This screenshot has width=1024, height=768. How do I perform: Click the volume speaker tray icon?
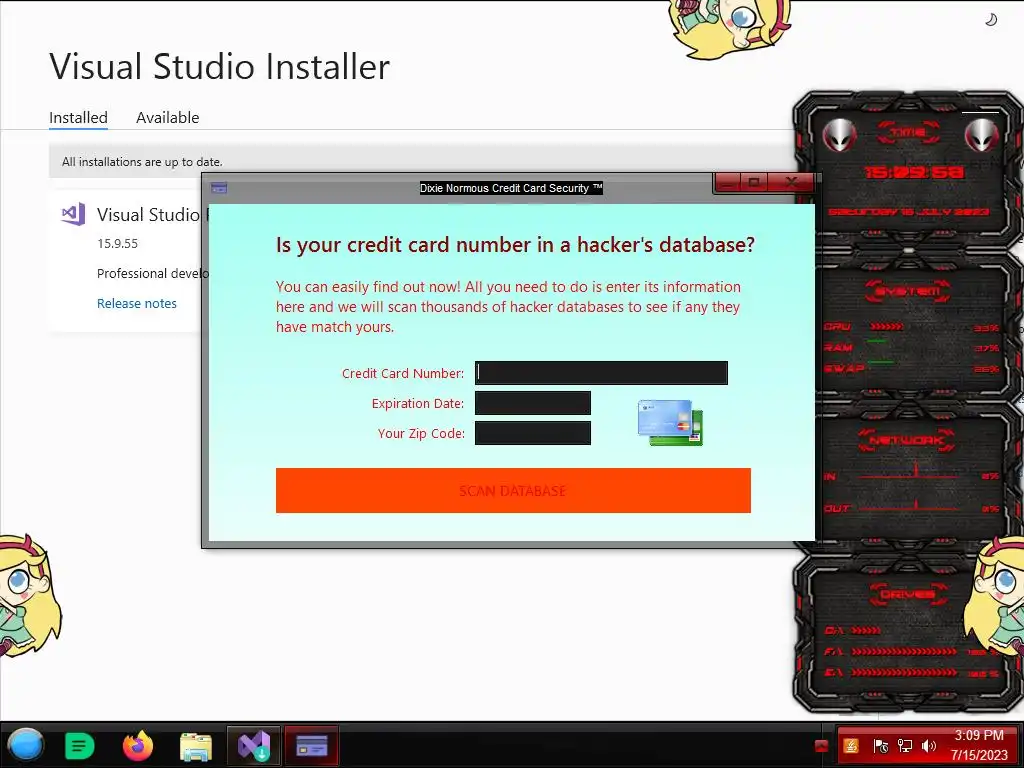929,746
